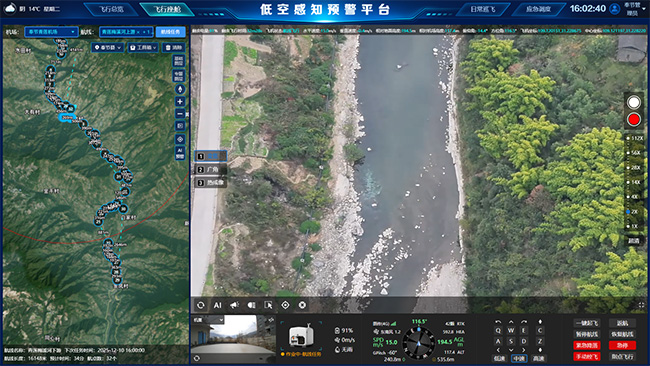
Task: Click the dock camera preview thumbnail
Action: tap(233, 339)
